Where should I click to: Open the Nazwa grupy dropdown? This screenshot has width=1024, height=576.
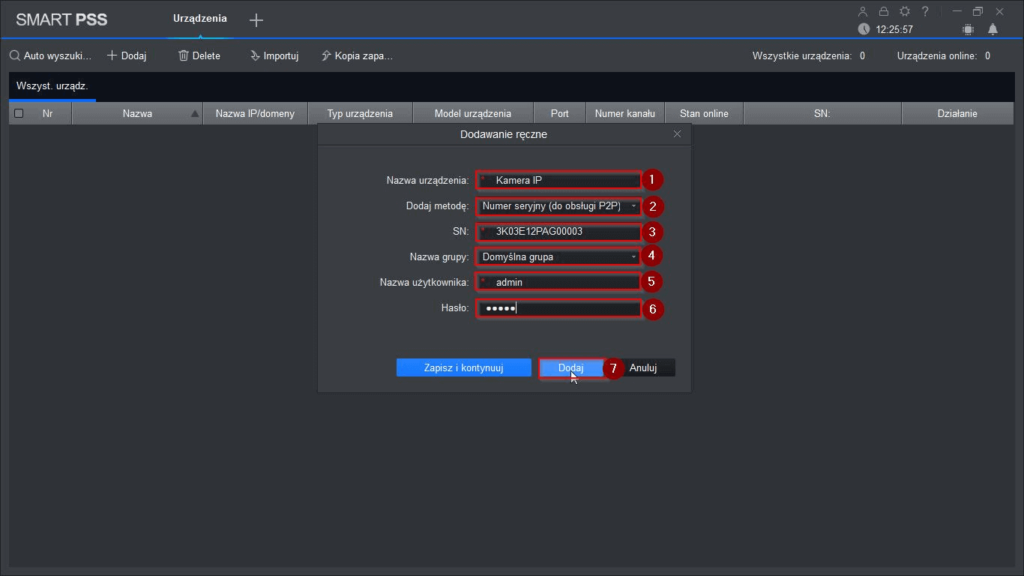[x=558, y=257]
